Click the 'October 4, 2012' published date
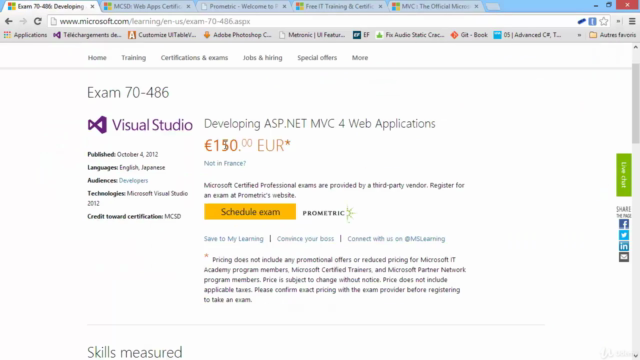 click(x=138, y=154)
